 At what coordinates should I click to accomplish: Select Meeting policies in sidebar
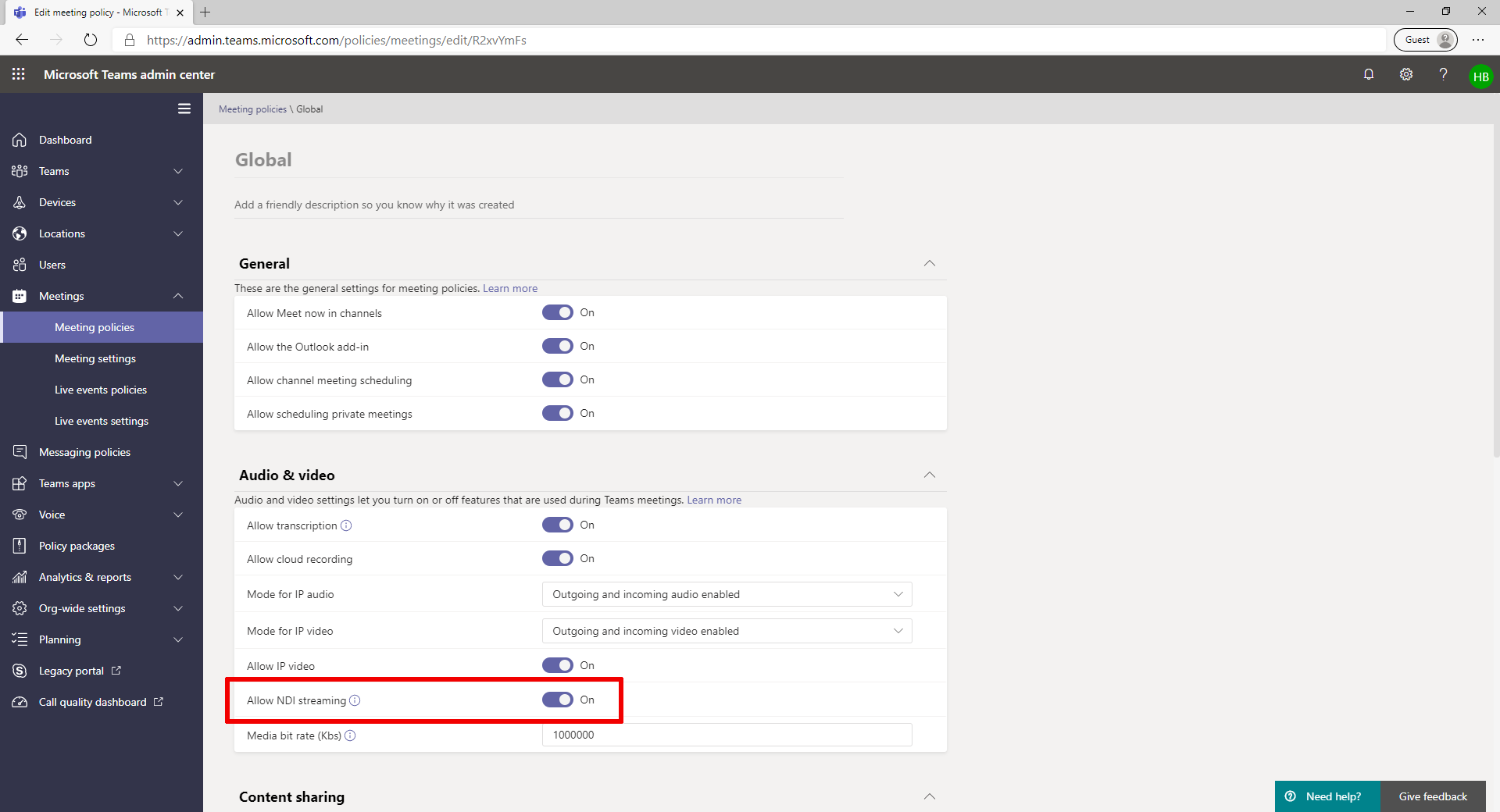pos(102,327)
